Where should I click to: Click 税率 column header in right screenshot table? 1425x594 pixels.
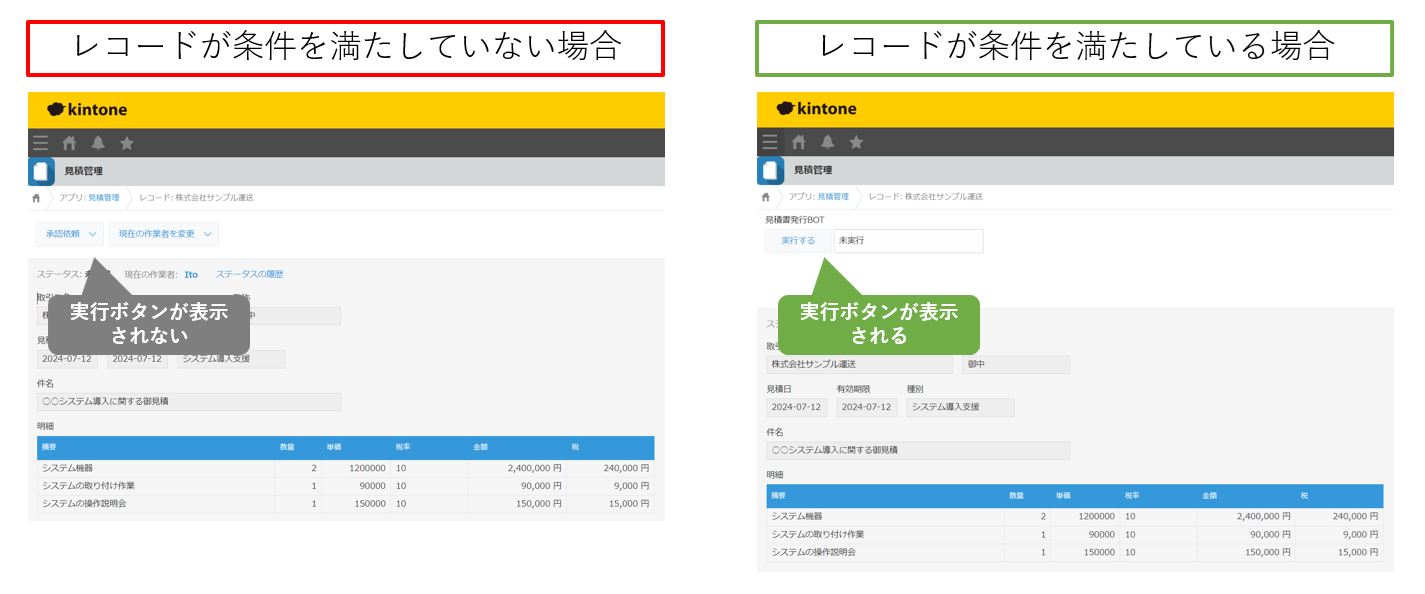pos(1158,496)
